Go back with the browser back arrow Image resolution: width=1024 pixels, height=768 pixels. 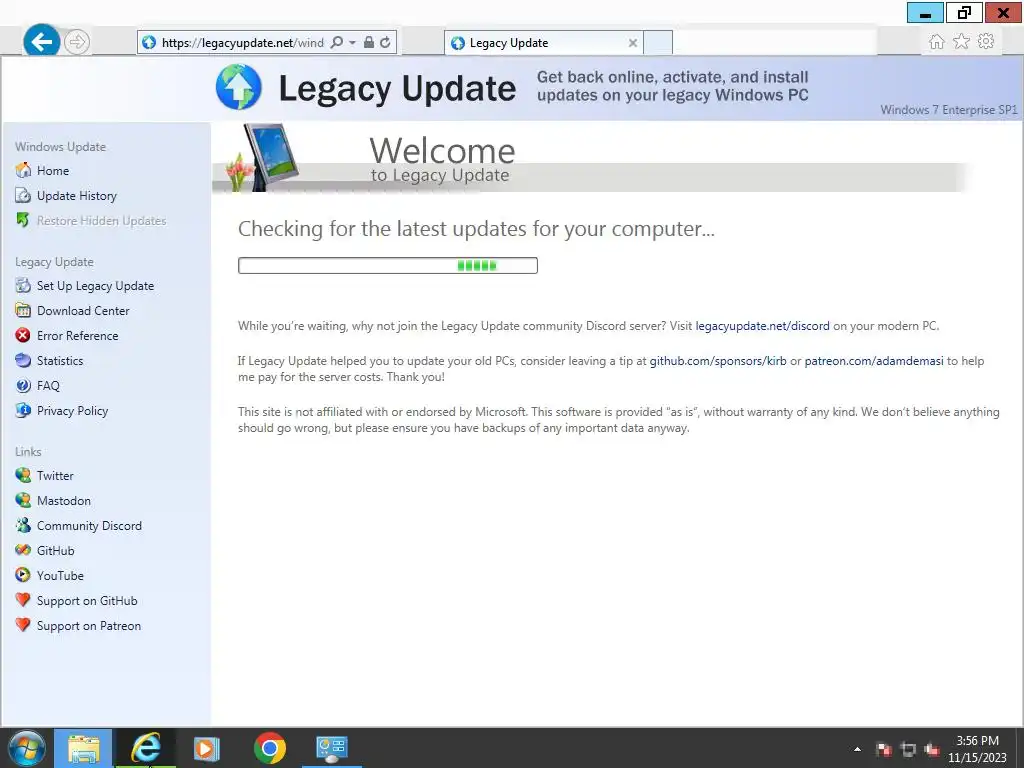pyautogui.click(x=42, y=42)
